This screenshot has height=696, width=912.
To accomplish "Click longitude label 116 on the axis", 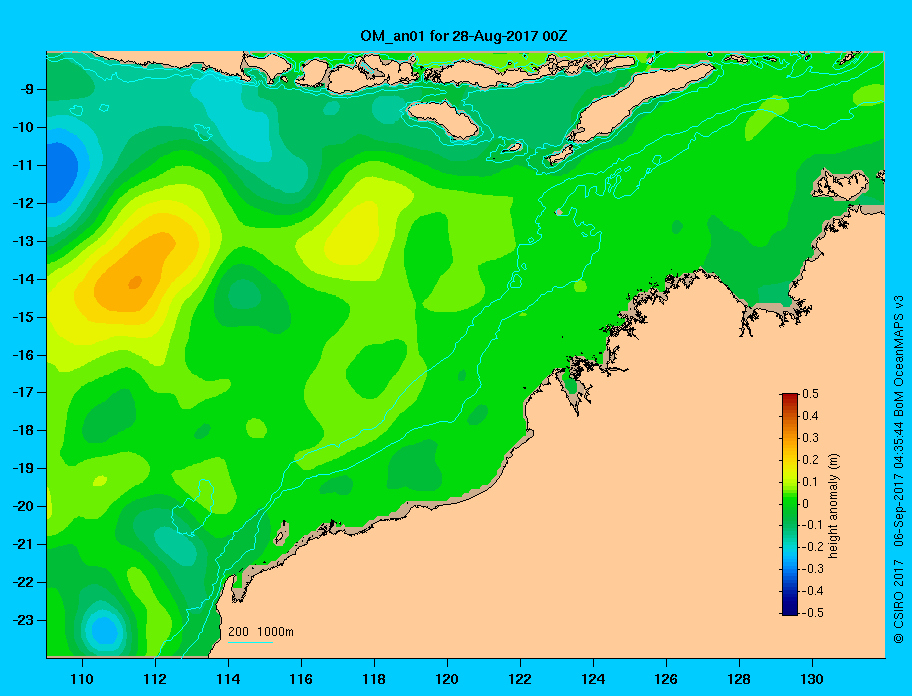I will point(301,679).
